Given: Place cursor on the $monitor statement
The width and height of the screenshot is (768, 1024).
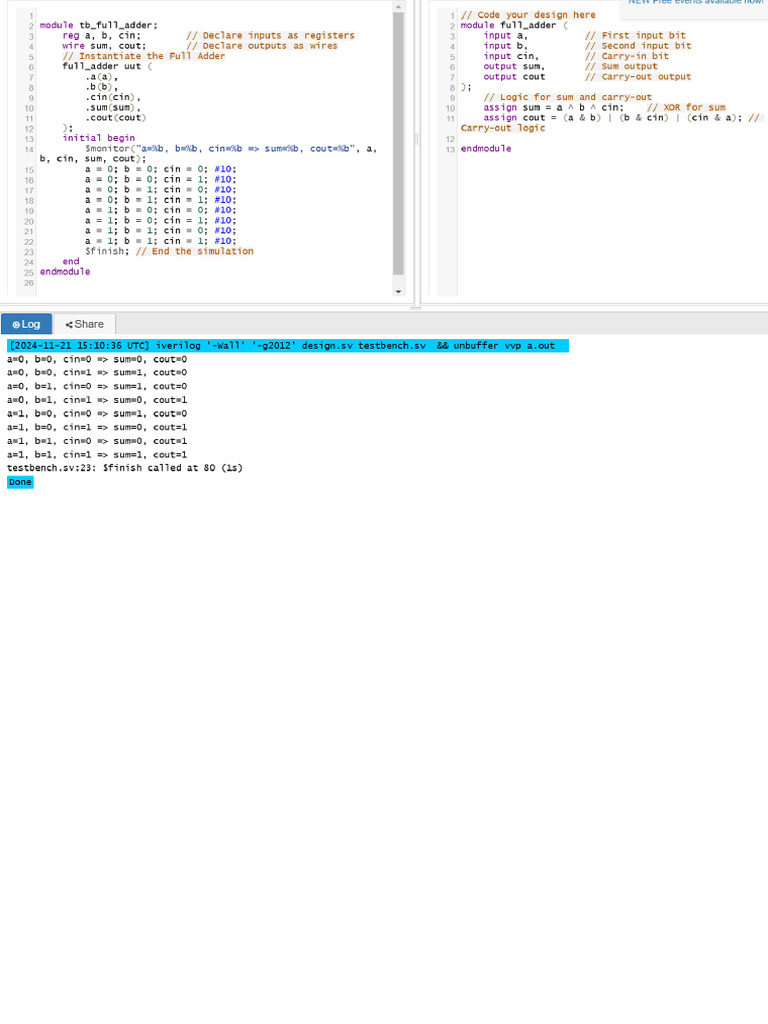Looking at the screenshot, I should coord(200,149).
